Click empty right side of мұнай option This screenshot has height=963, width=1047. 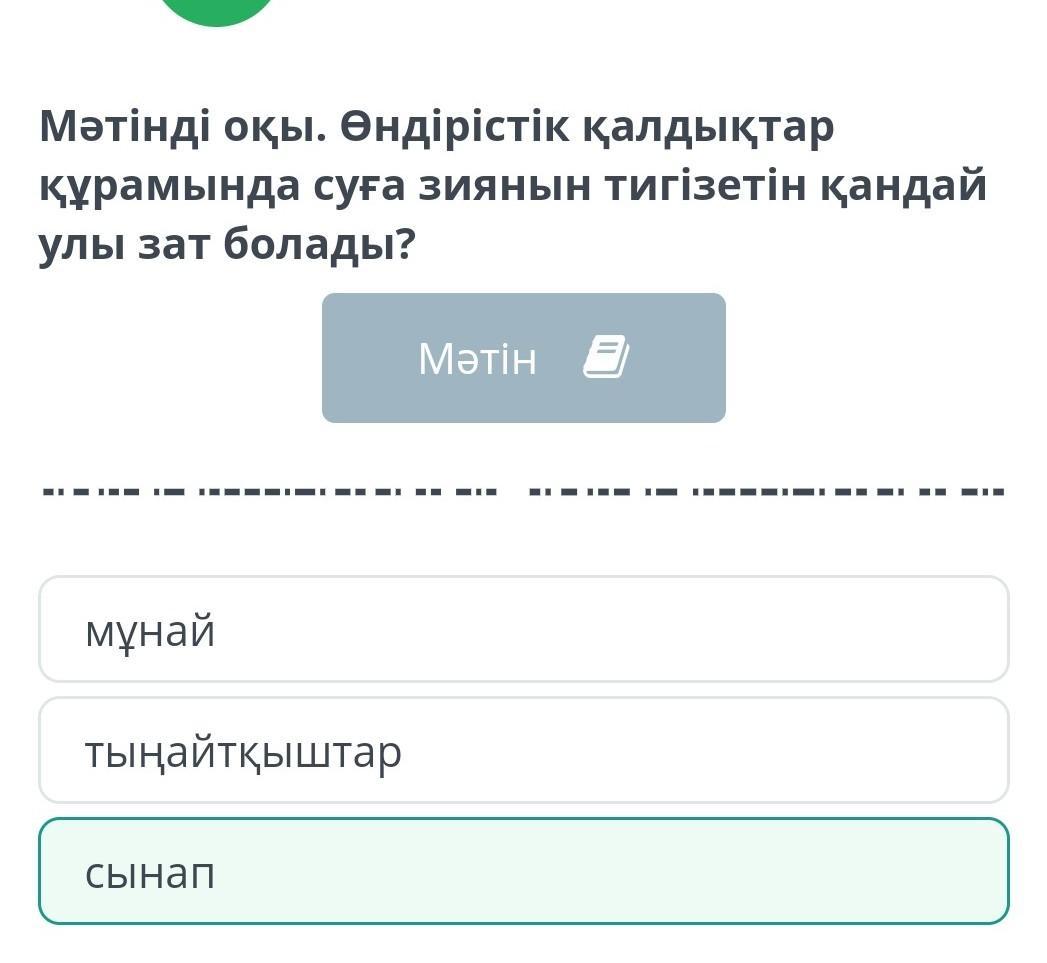[800, 629]
